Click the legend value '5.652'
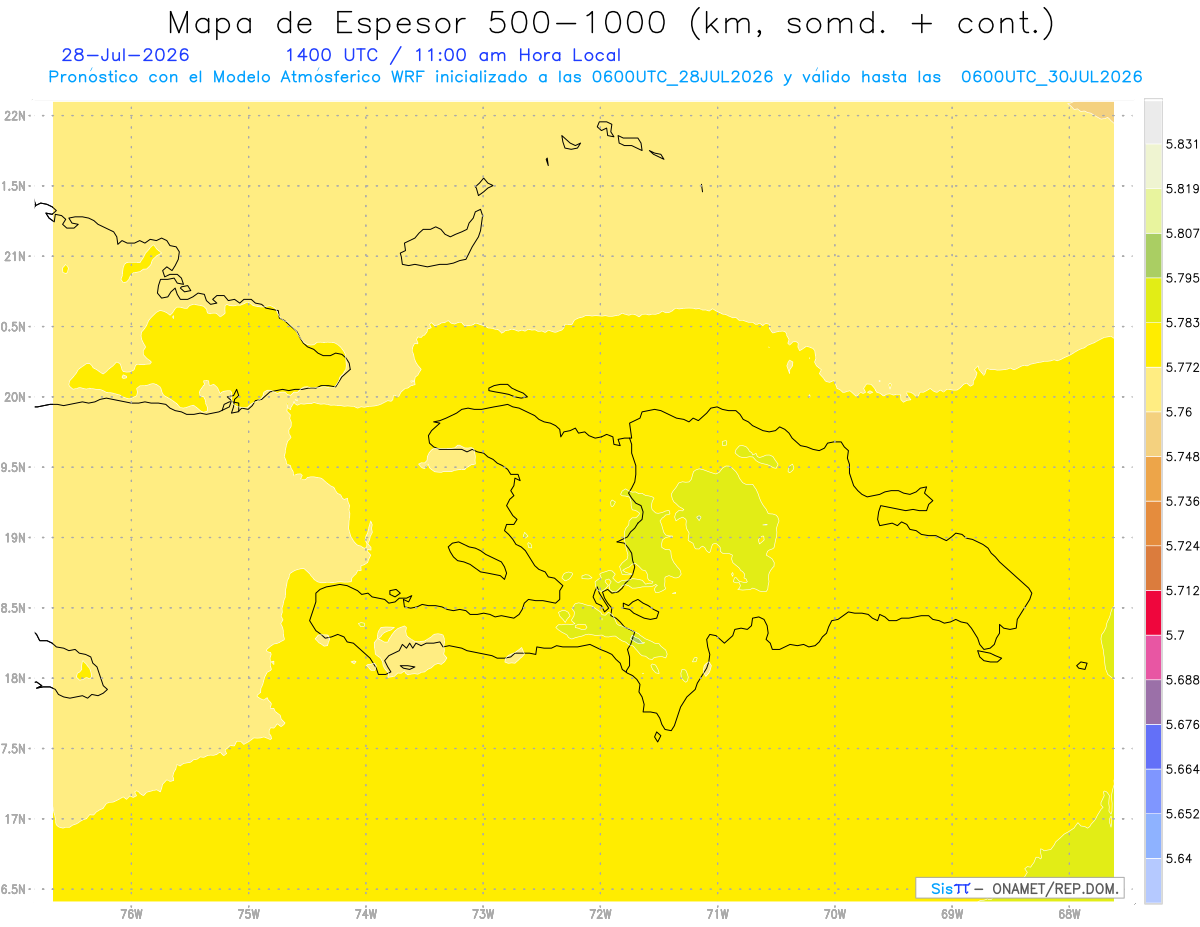This screenshot has height=927, width=1200. [1183, 813]
